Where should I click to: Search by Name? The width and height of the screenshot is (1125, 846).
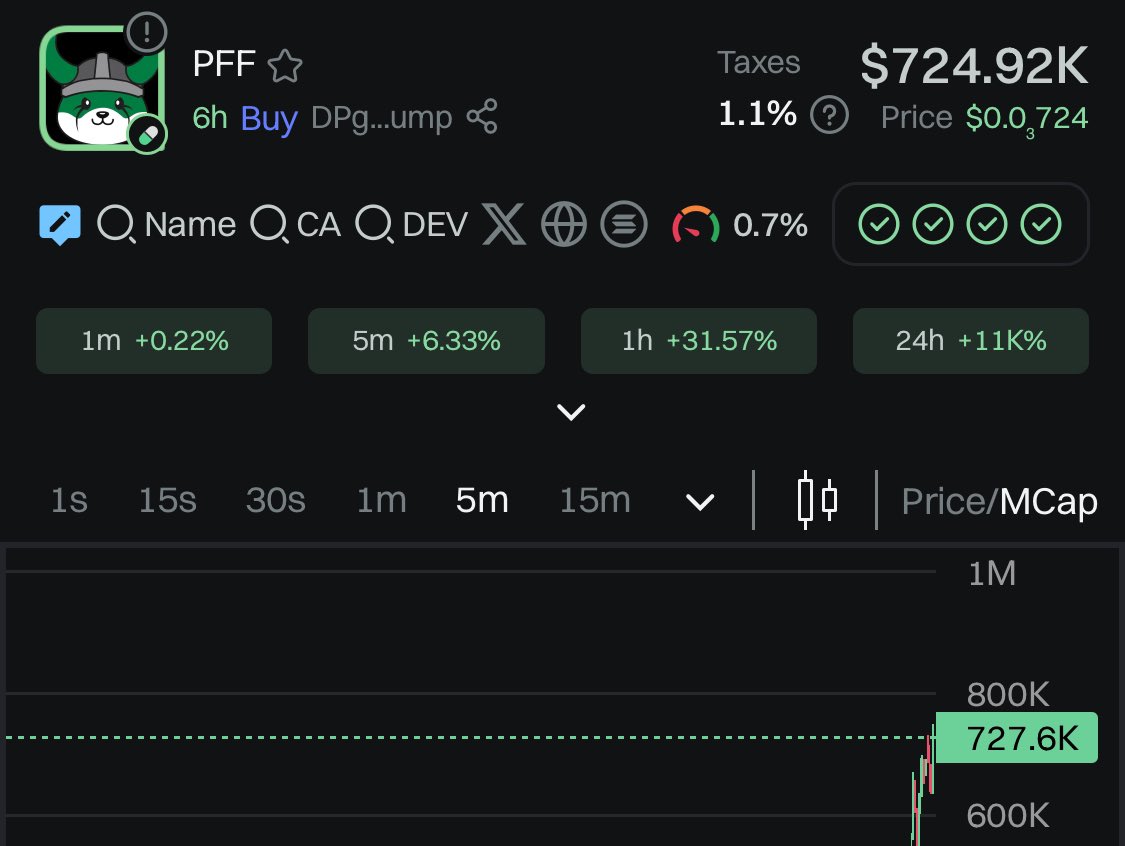pos(166,225)
